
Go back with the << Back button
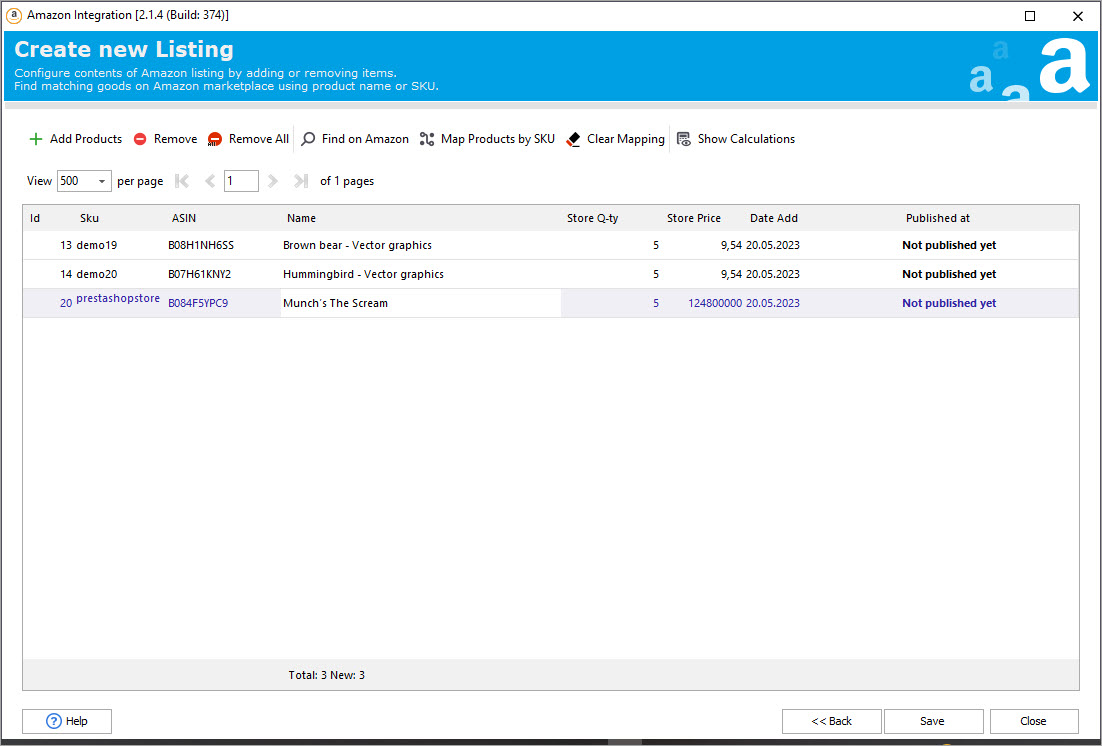831,721
